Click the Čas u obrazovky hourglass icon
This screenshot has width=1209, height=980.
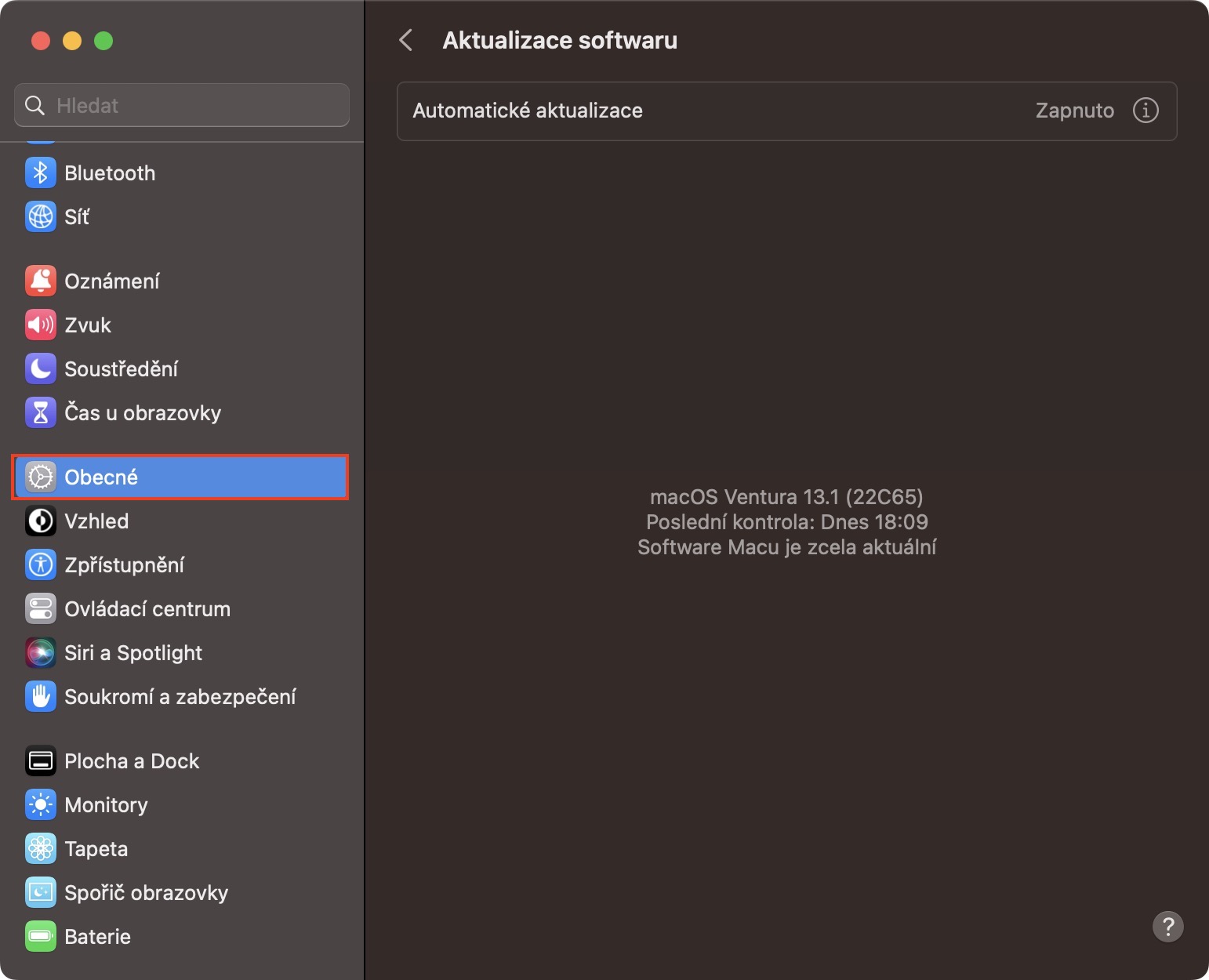point(41,413)
